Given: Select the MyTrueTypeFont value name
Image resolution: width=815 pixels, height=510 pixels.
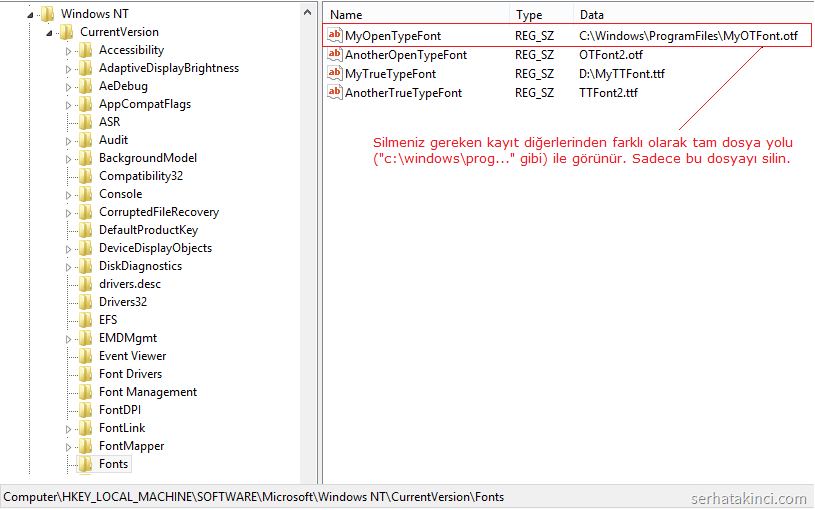Looking at the screenshot, I should [390, 74].
